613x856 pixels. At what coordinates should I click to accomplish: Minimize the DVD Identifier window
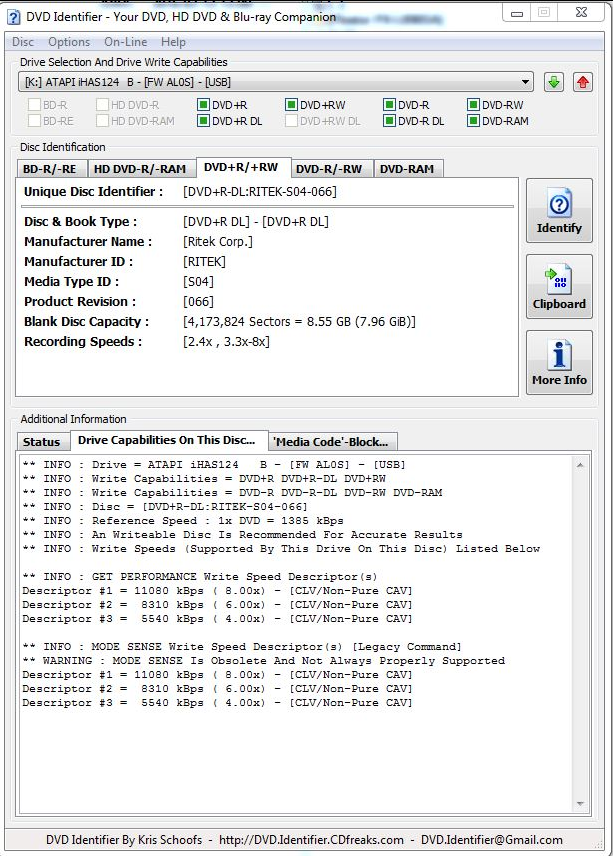(x=517, y=14)
